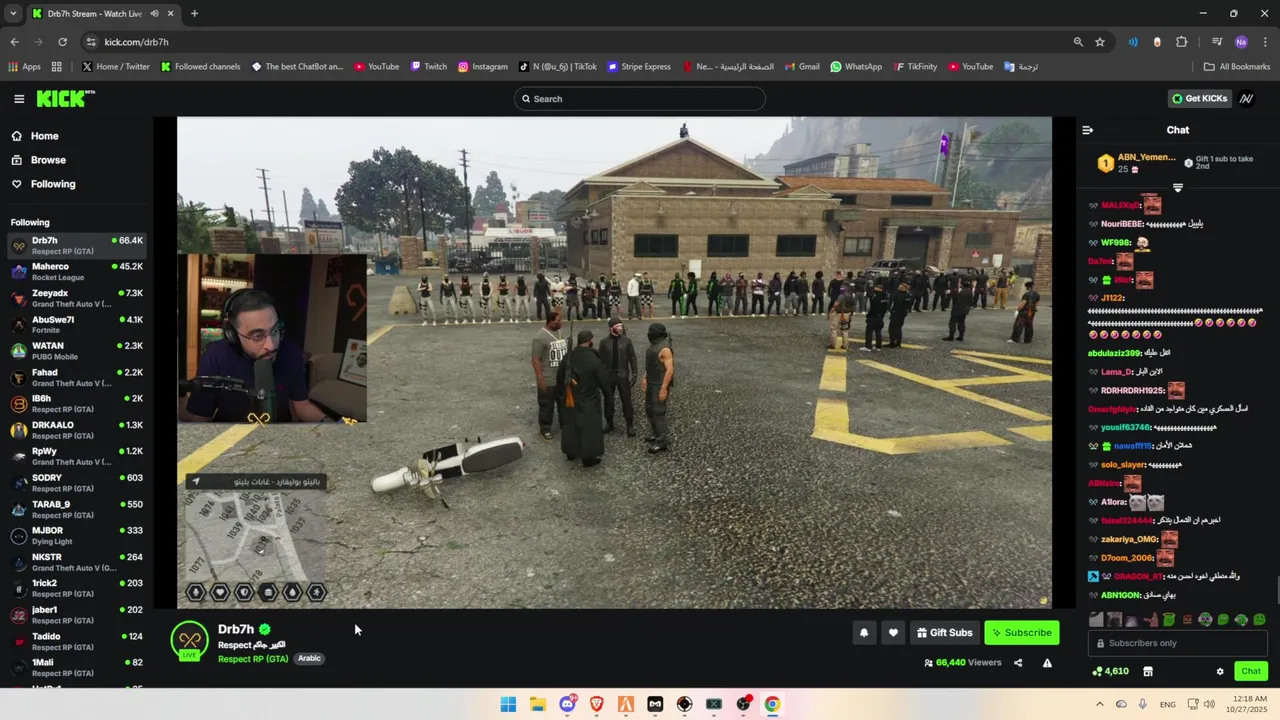
Task: Open chat settings gear icon
Action: (1220, 672)
